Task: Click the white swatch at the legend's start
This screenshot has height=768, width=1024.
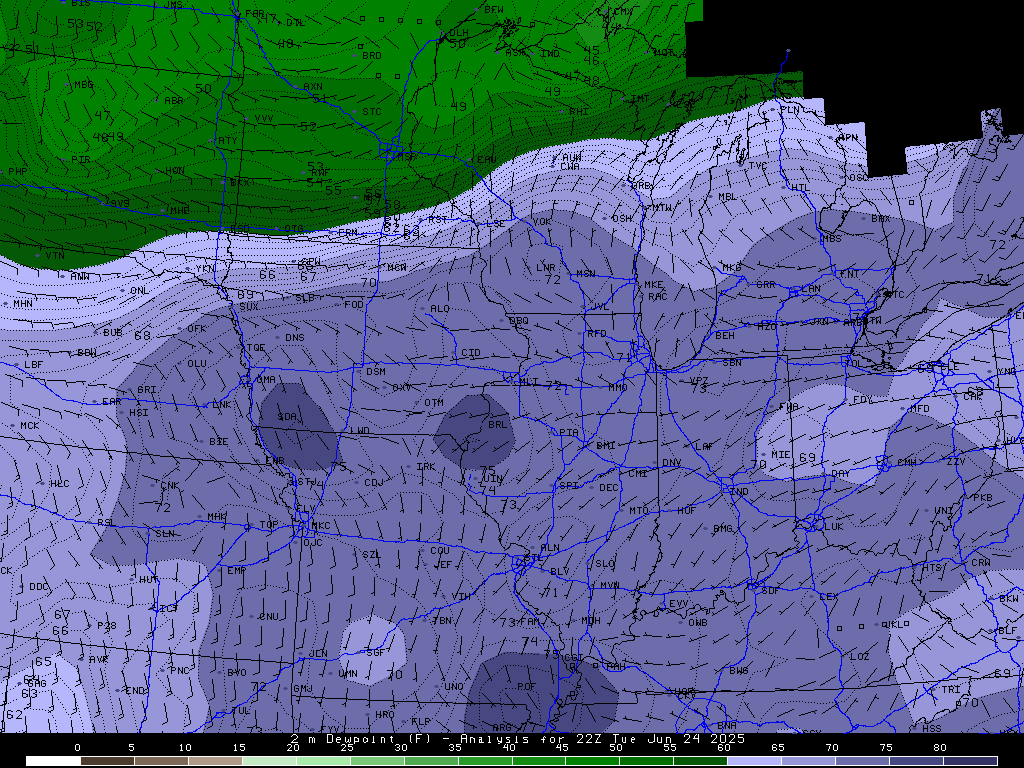Action: [x=53, y=761]
